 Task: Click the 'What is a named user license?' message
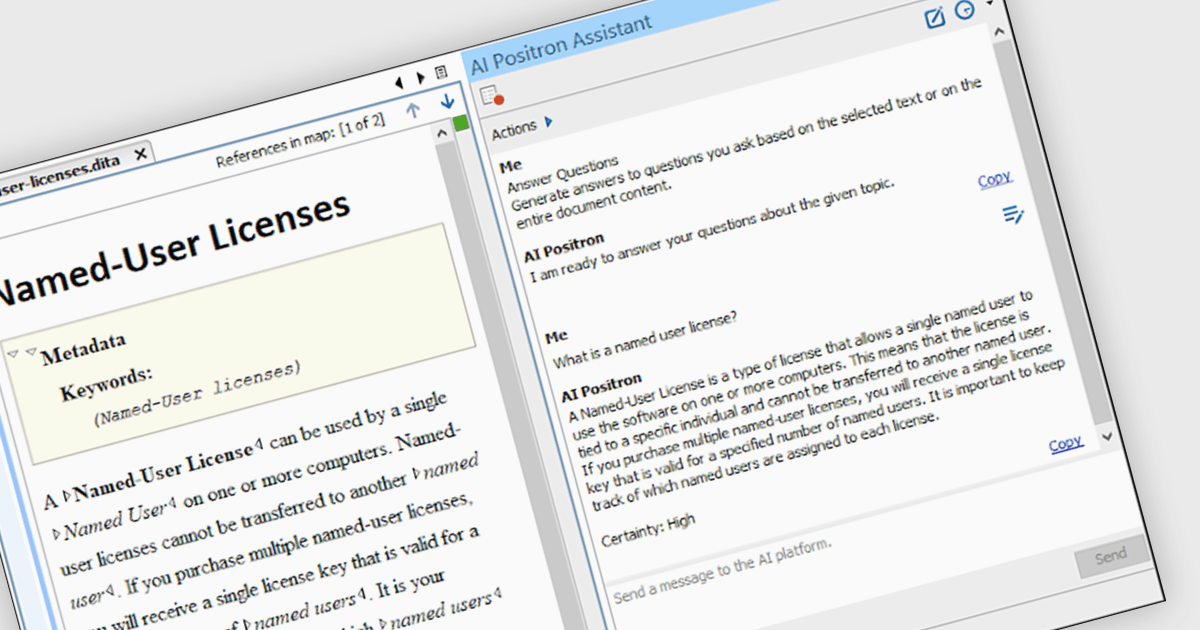645,339
